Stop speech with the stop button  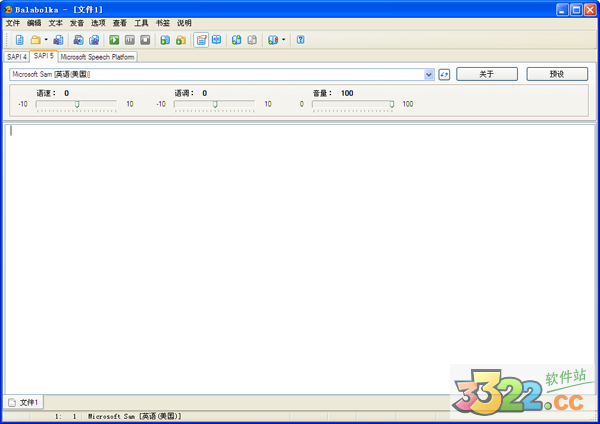[145, 40]
